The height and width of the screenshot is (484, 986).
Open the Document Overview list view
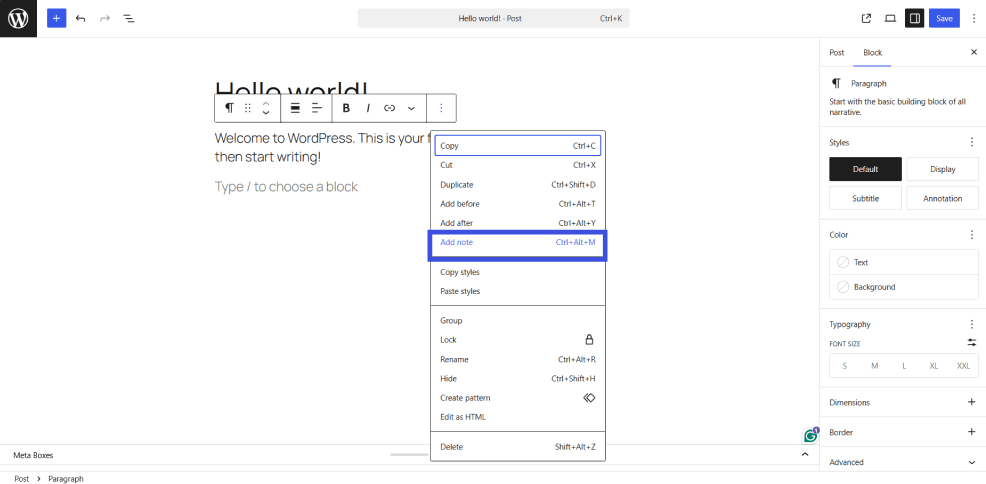pos(129,18)
